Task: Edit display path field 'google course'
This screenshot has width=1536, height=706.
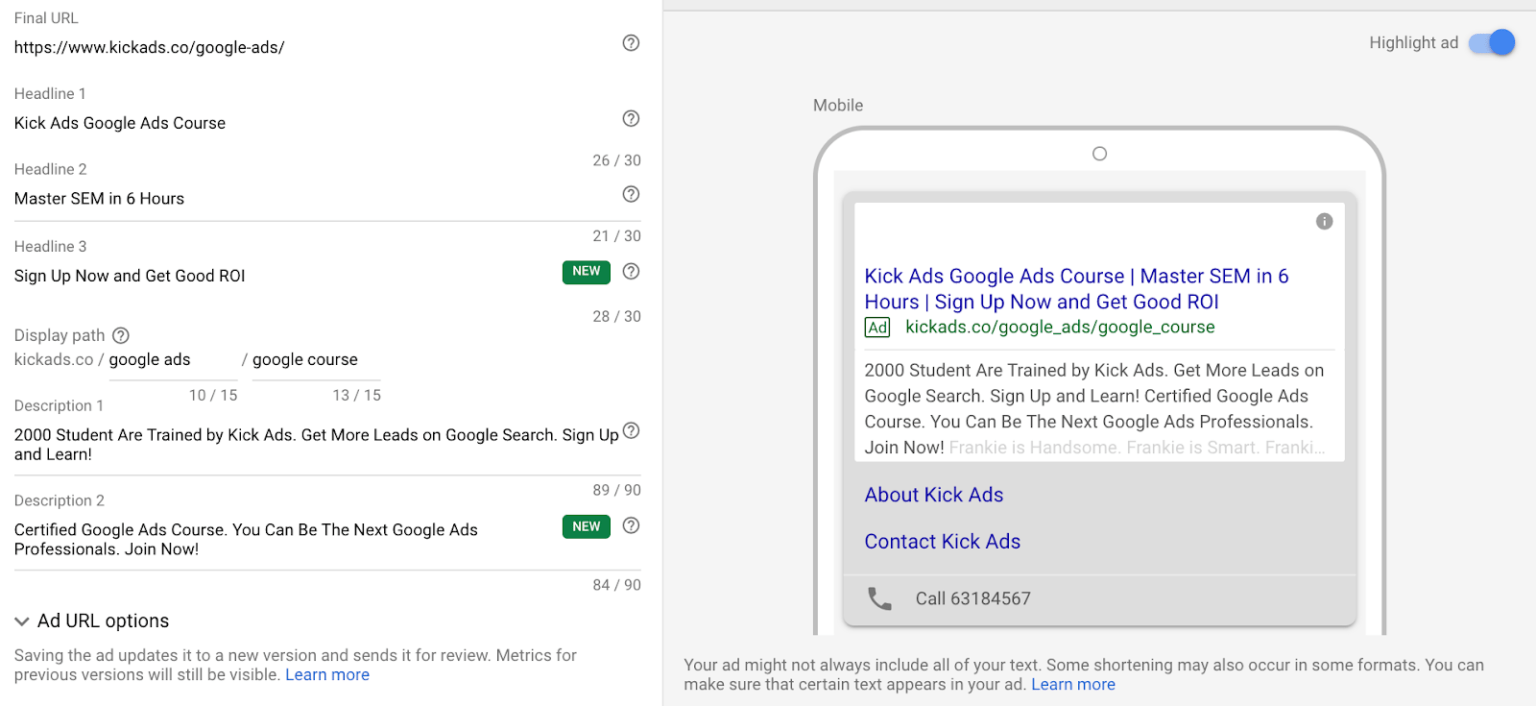Action: (x=316, y=360)
